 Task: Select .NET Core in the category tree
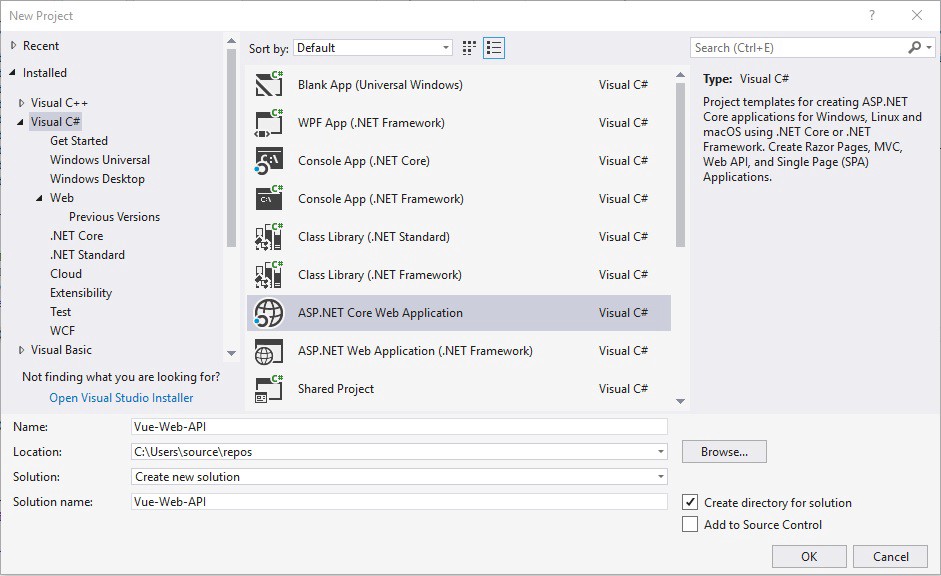(x=76, y=236)
